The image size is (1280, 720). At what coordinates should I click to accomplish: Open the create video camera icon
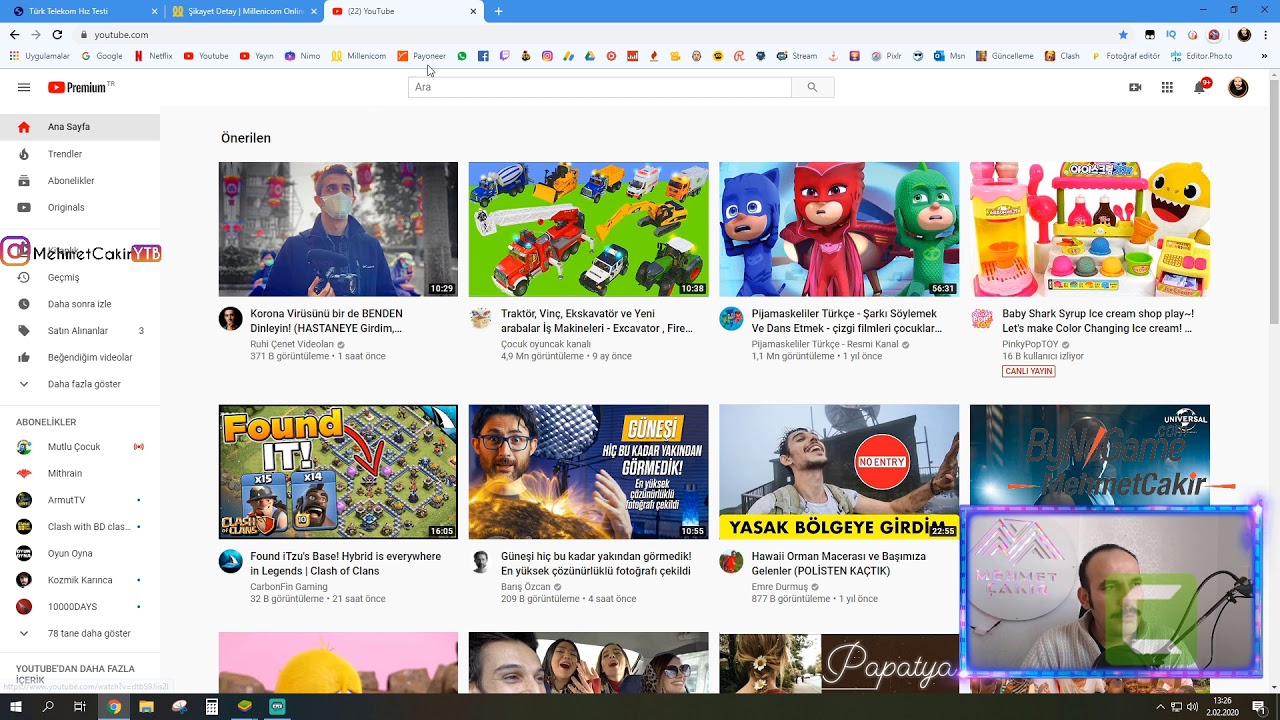1135,87
